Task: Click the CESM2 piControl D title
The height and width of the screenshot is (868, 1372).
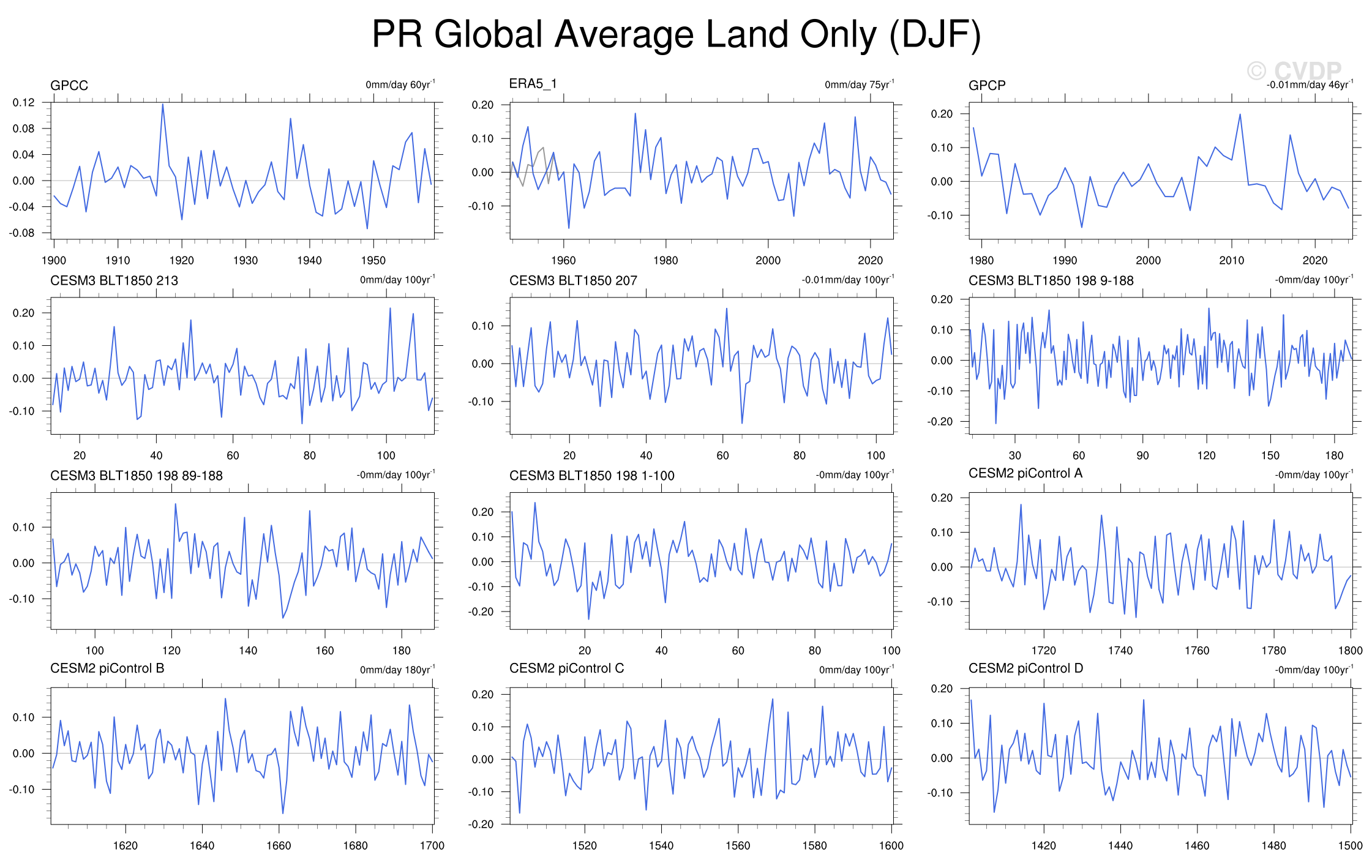Action: tap(1025, 668)
